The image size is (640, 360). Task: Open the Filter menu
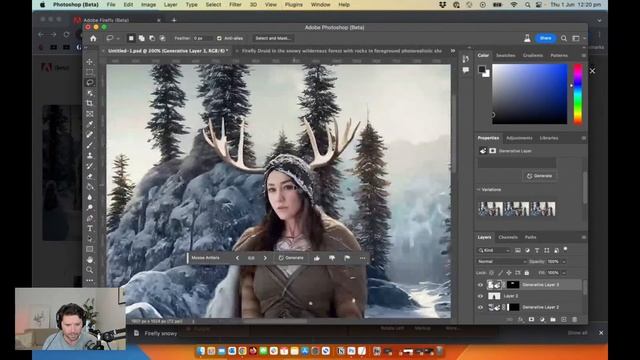235,5
